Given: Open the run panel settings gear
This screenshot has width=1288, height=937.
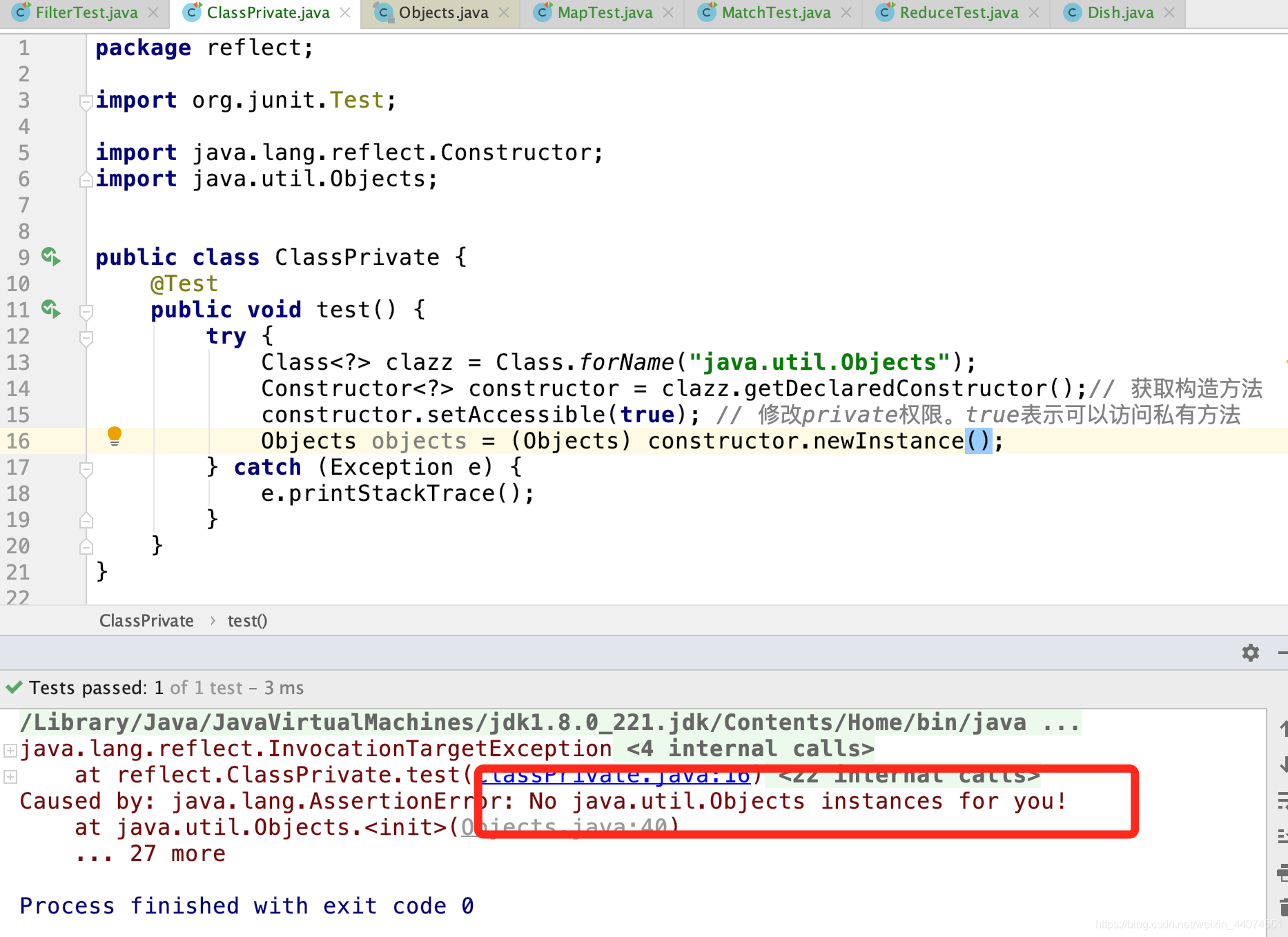Looking at the screenshot, I should 1250,652.
